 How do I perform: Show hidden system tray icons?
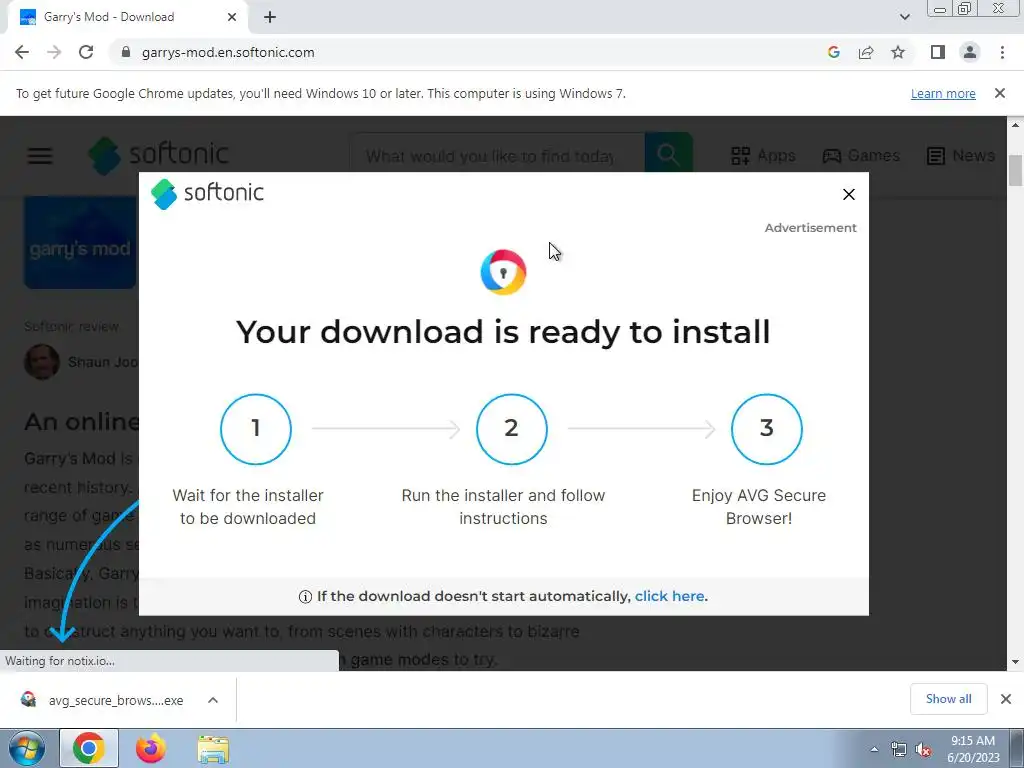(874, 749)
